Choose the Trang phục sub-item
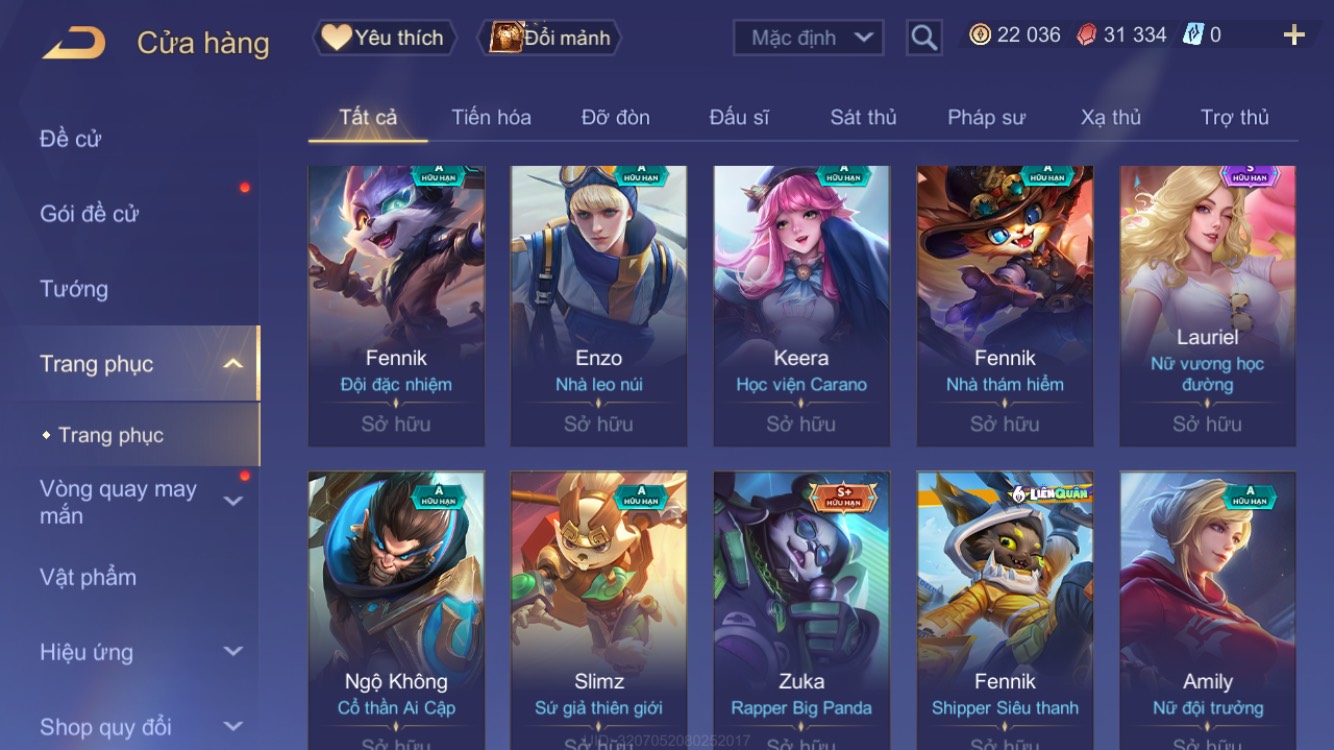This screenshot has height=750, width=1334. 110,435
